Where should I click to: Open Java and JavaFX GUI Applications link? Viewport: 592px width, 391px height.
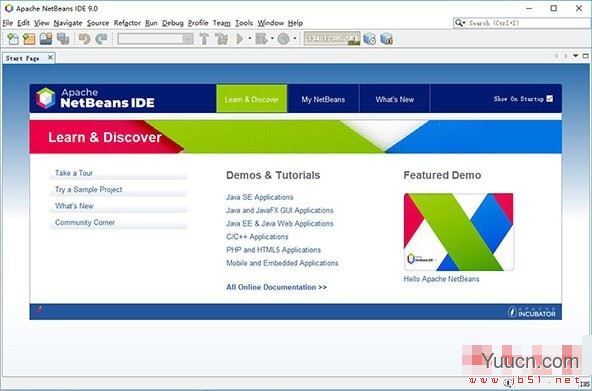coord(280,210)
